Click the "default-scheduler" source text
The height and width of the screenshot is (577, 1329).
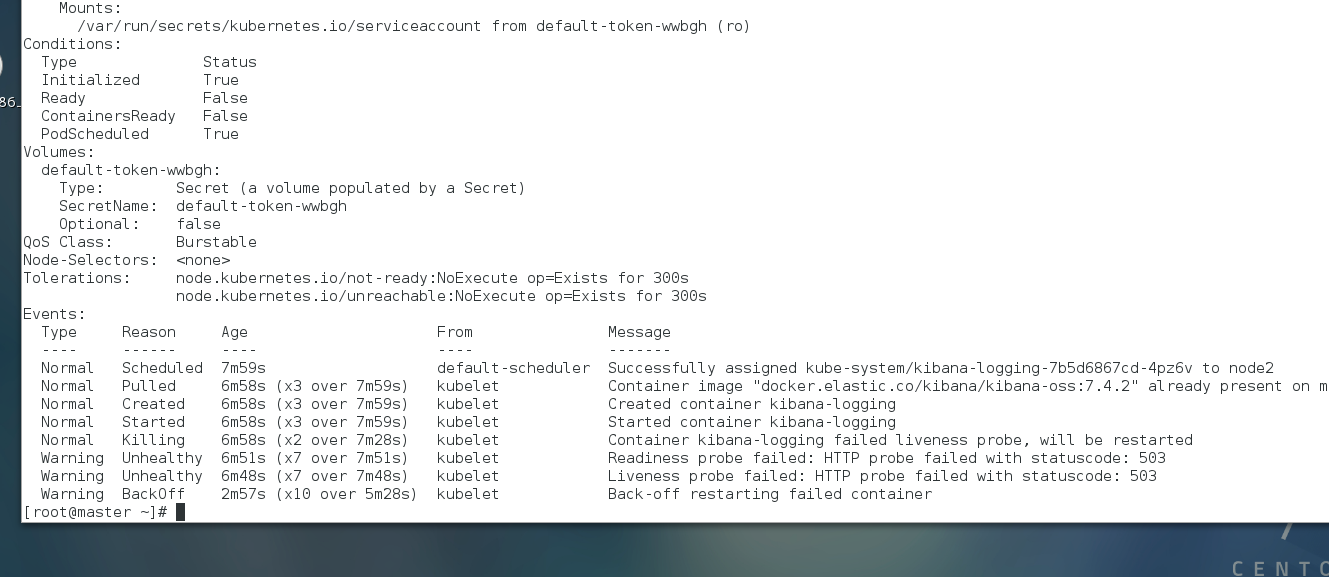[x=513, y=368]
